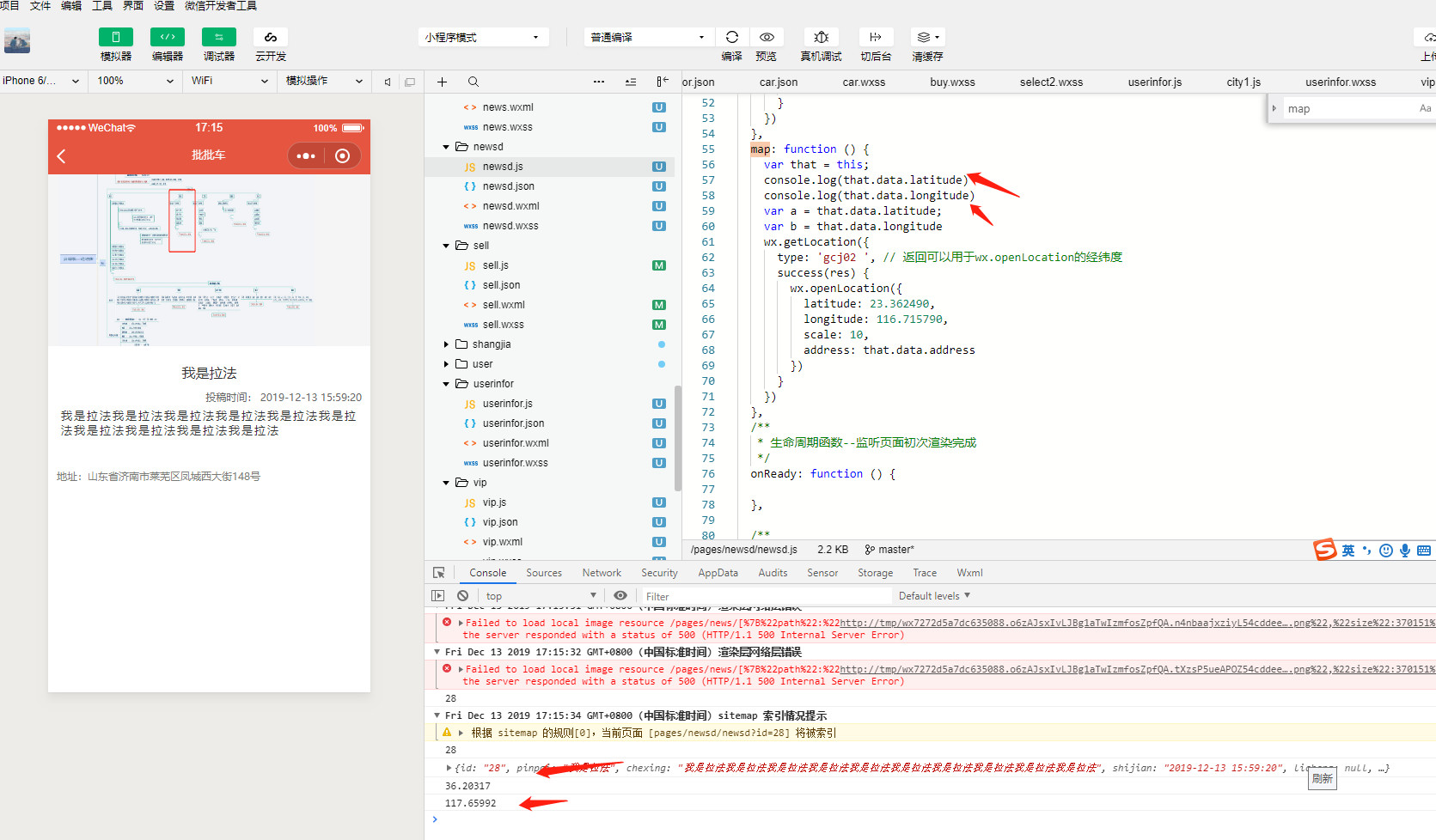Mute the simulator sound icon
This screenshot has height=840, width=1436.
pyautogui.click(x=388, y=82)
